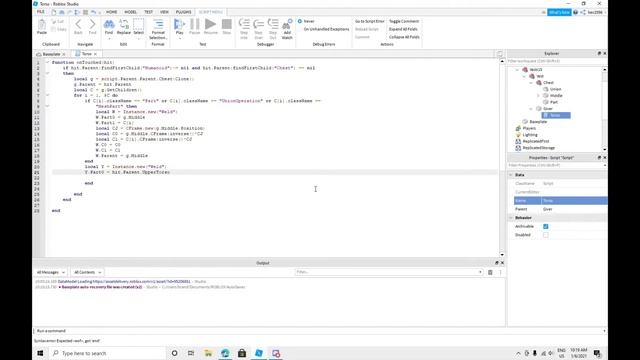The width and height of the screenshot is (640, 360).
Task: Select Baseplate in the Explorer tree
Action: click(538, 122)
